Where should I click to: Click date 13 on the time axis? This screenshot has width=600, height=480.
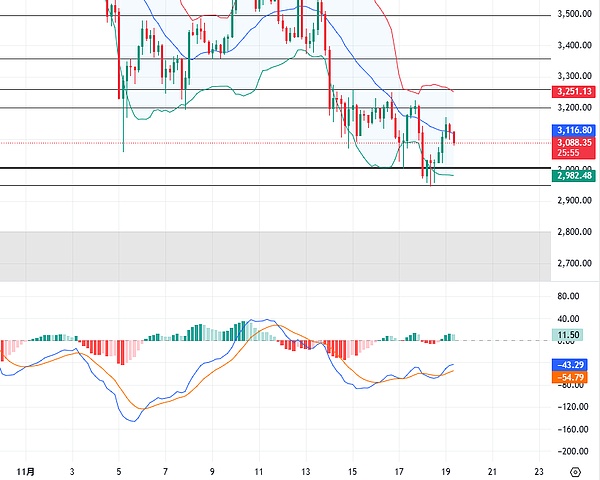305,468
